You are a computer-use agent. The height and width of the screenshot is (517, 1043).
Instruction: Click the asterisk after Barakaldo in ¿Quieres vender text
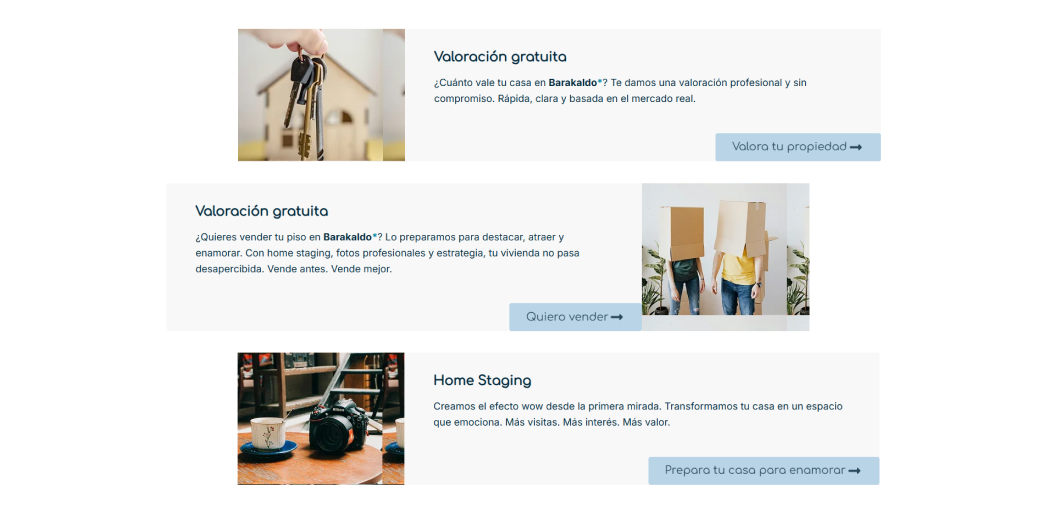374,236
